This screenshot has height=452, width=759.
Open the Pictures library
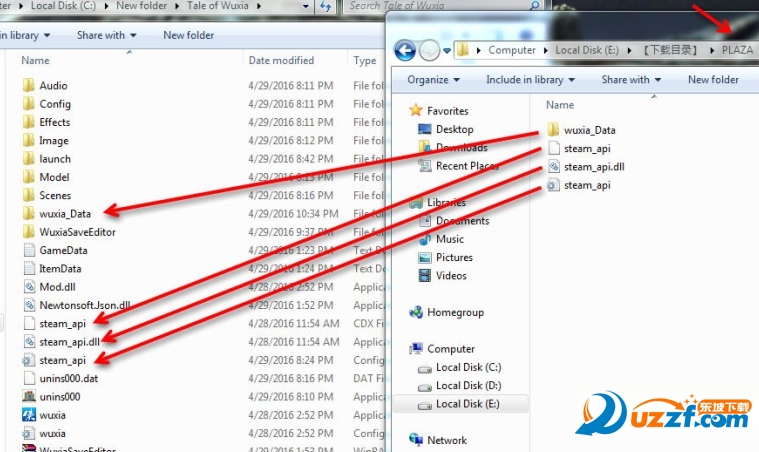(x=454, y=257)
